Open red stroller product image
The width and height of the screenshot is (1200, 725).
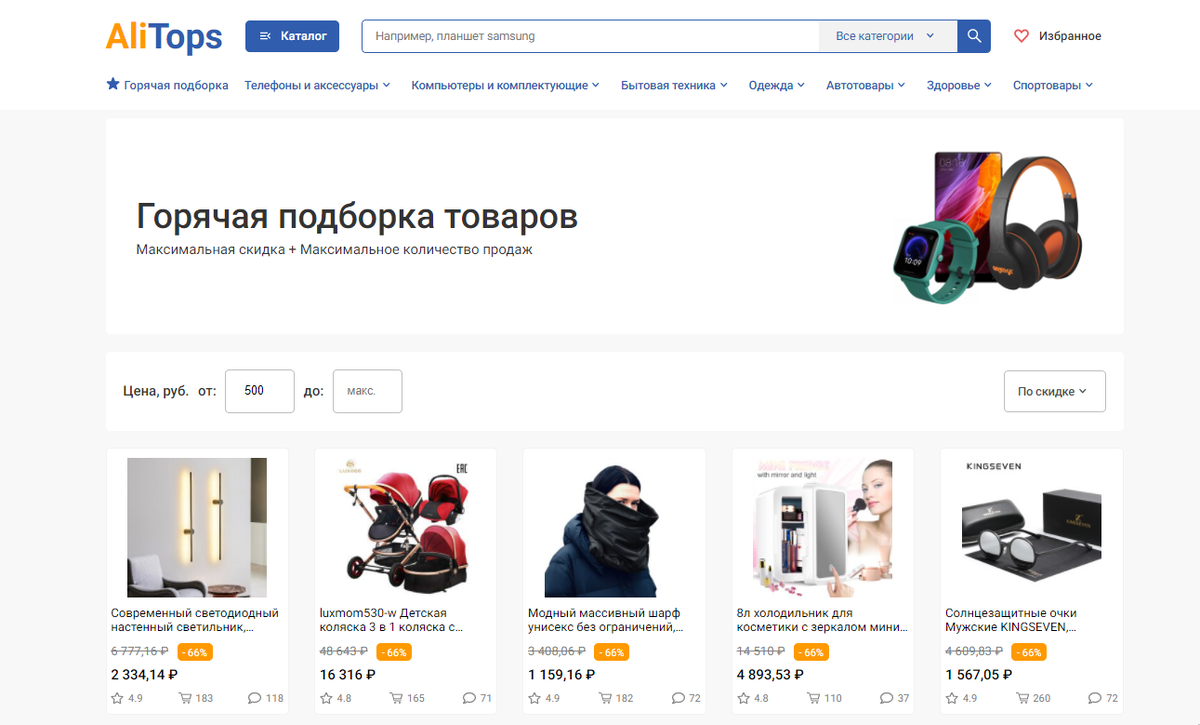pyautogui.click(x=406, y=527)
